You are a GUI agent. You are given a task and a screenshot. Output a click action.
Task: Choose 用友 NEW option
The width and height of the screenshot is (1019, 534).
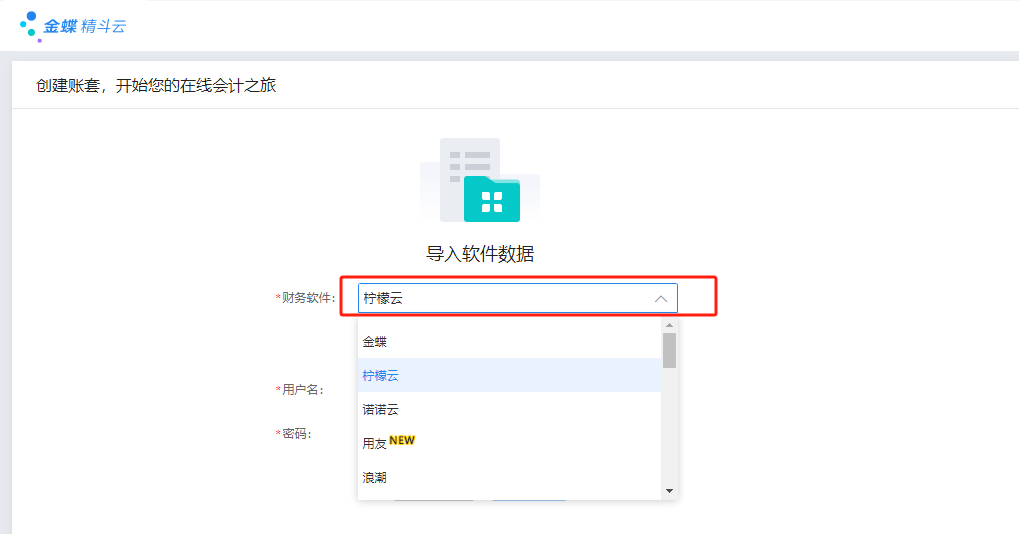pos(510,443)
